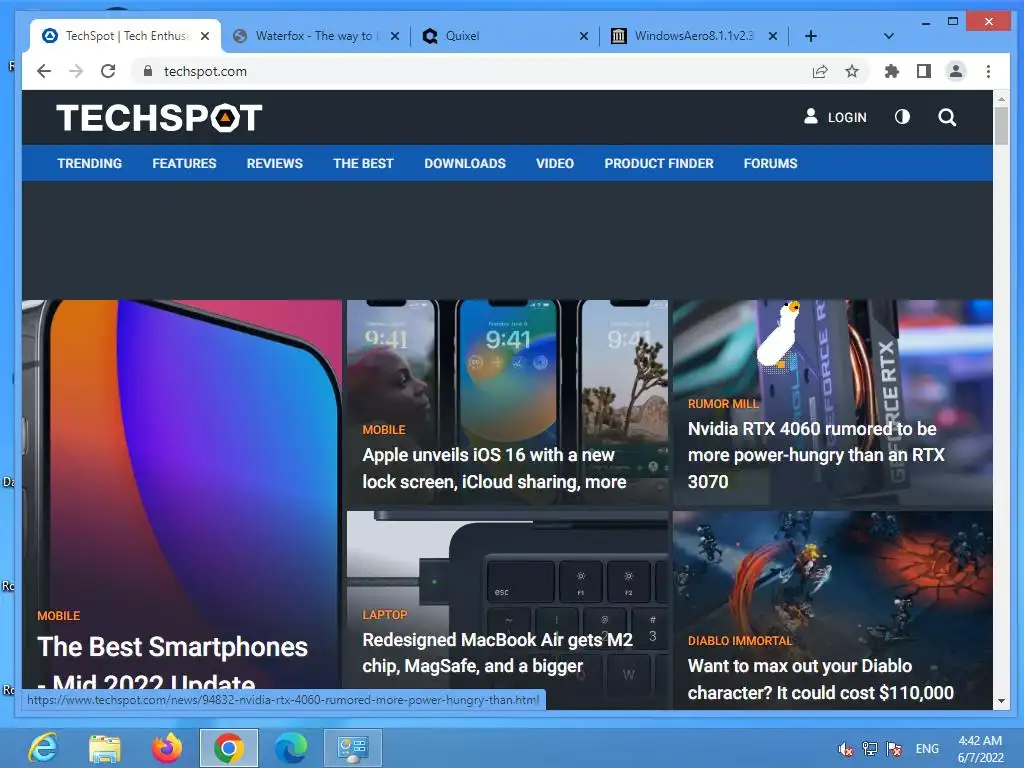Close the Waterfox tab
The height and width of the screenshot is (768, 1024).
(394, 36)
